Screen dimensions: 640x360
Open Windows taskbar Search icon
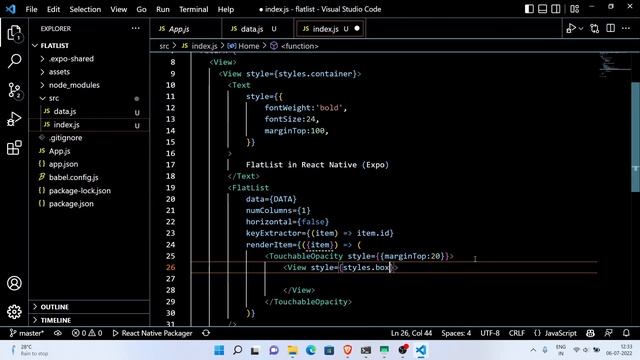tap(238, 350)
